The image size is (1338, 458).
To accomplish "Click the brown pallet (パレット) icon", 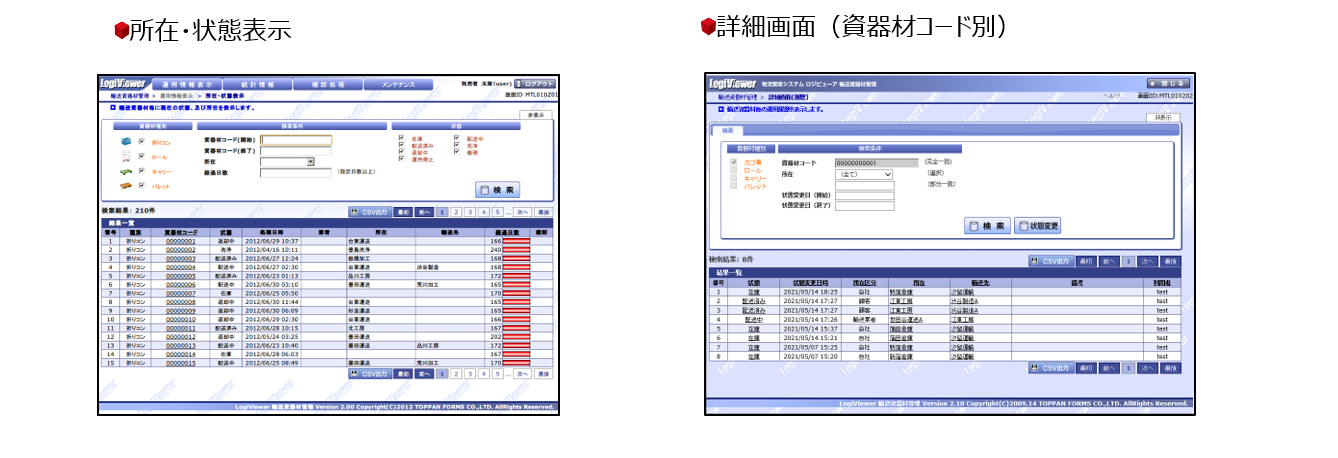I will point(125,185).
